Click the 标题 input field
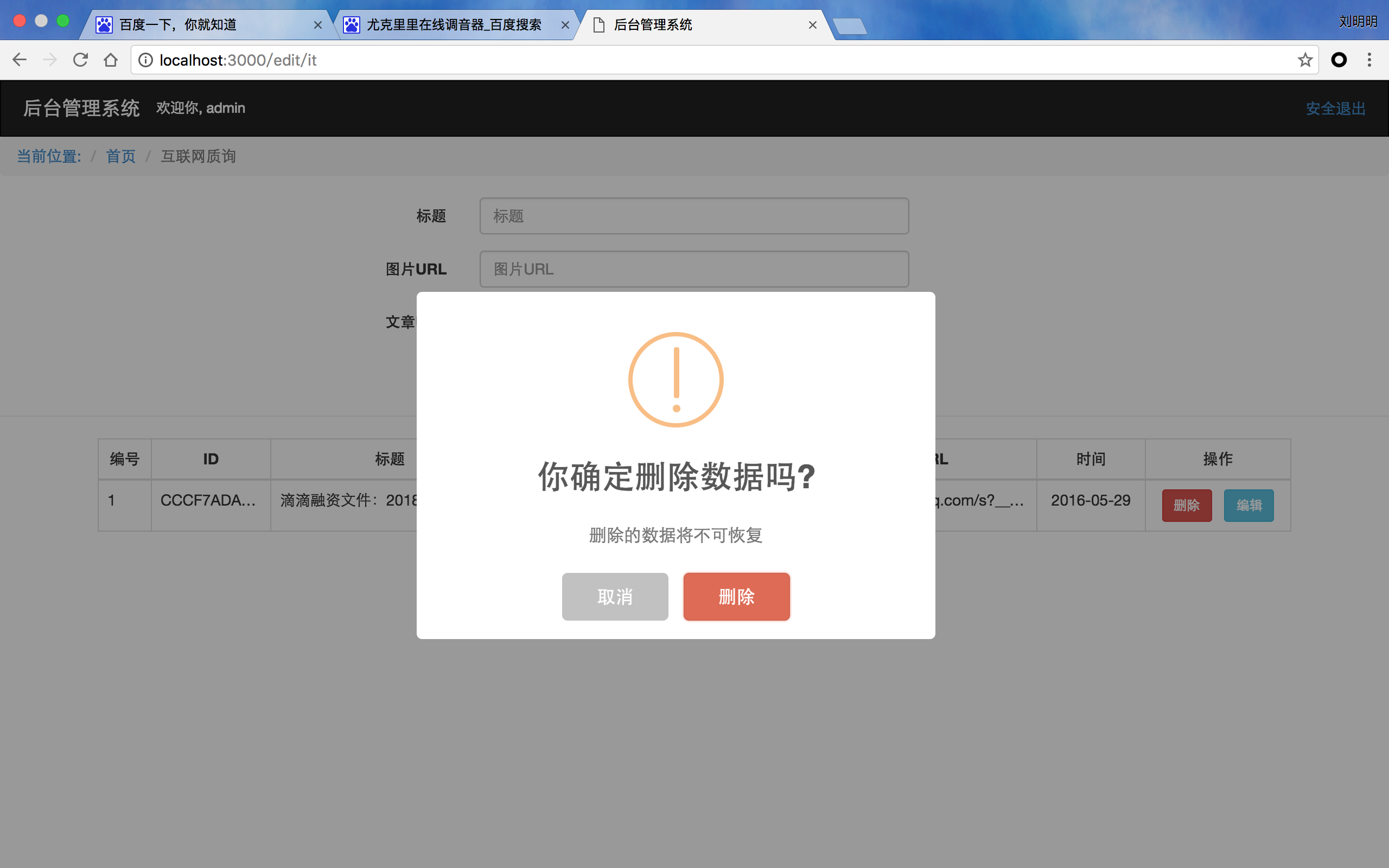The height and width of the screenshot is (868, 1389). coord(694,216)
